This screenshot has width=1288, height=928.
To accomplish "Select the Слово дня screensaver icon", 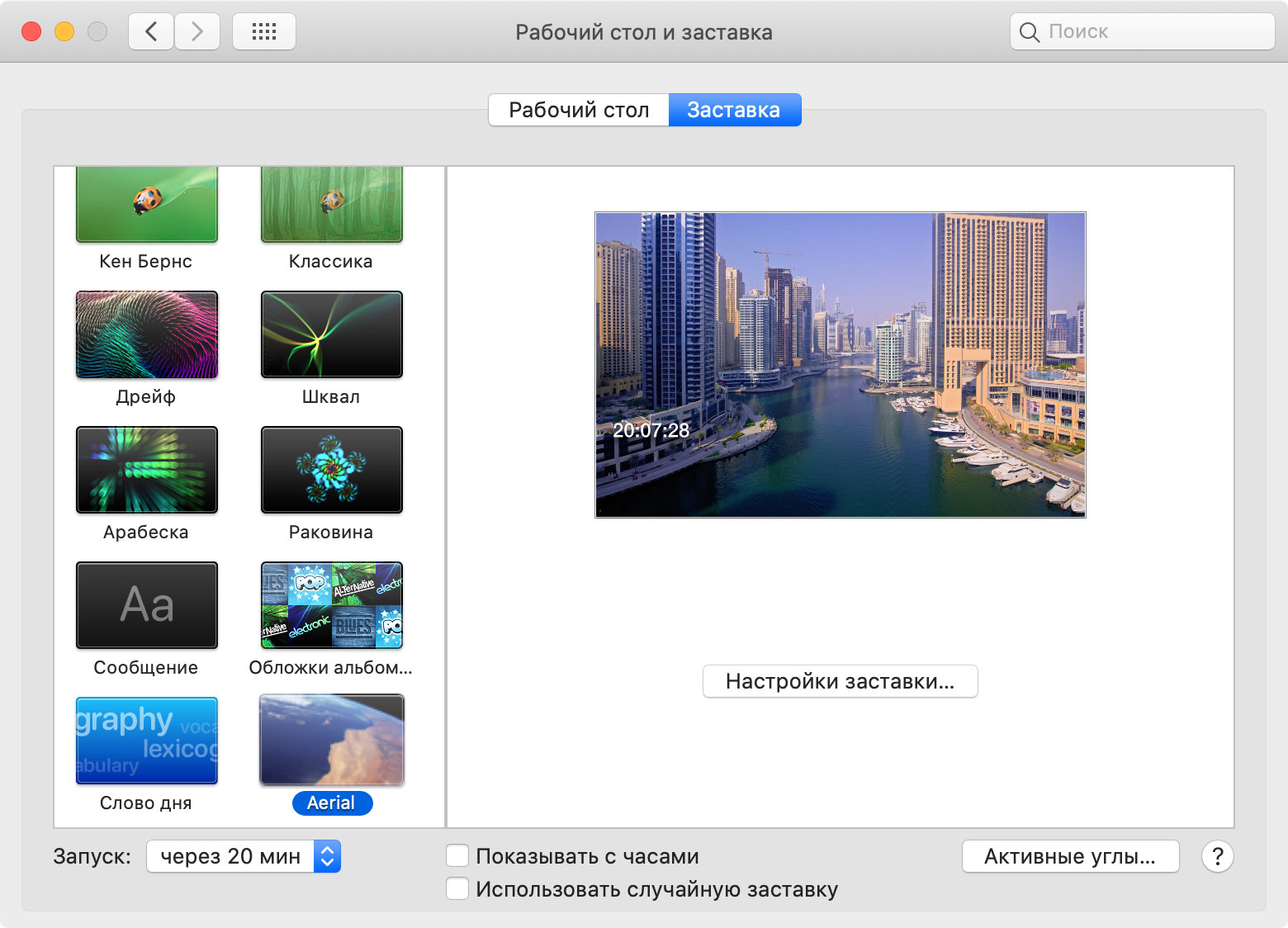I will point(147,741).
